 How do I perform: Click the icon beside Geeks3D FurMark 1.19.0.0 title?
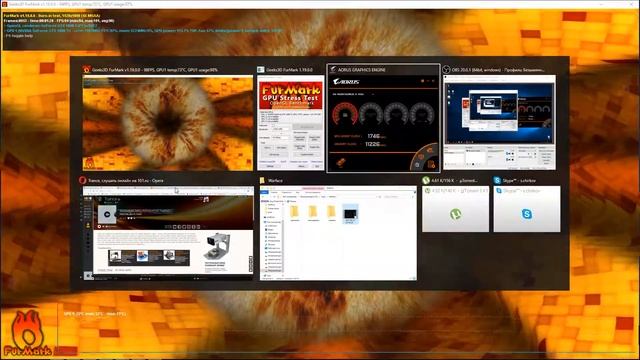click(261, 70)
